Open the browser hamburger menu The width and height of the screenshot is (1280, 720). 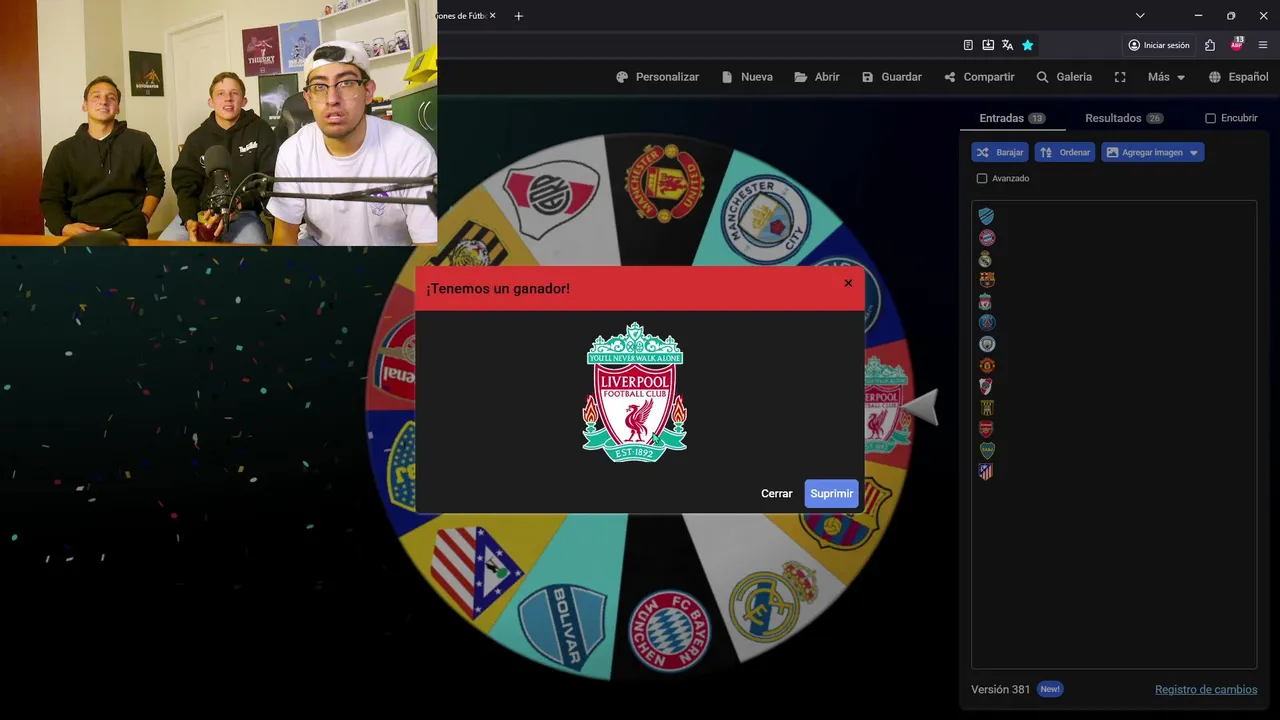point(1263,45)
